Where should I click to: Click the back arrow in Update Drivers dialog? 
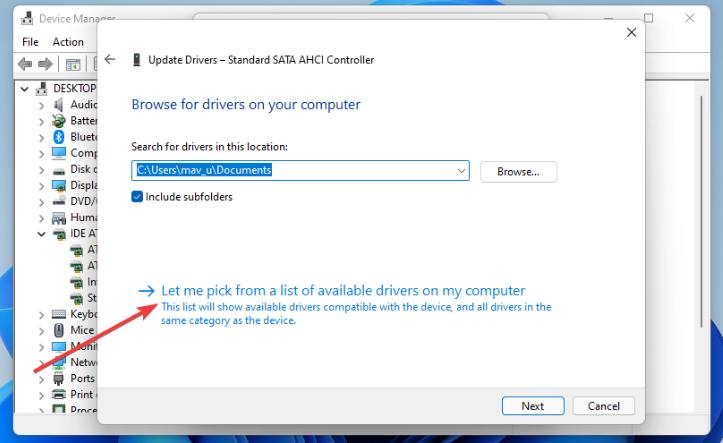click(x=110, y=60)
